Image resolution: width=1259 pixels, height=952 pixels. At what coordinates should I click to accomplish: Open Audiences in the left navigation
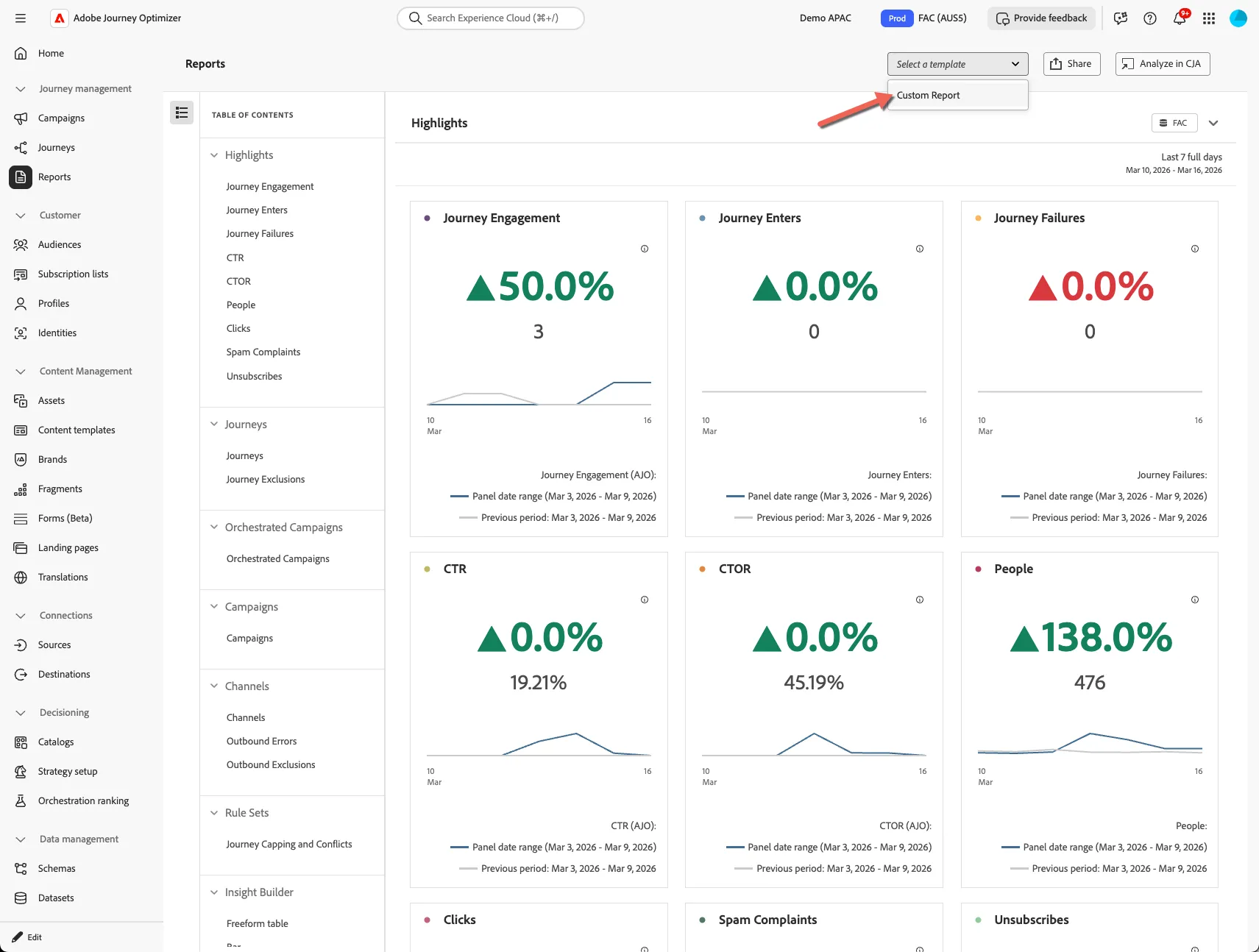tap(60, 244)
